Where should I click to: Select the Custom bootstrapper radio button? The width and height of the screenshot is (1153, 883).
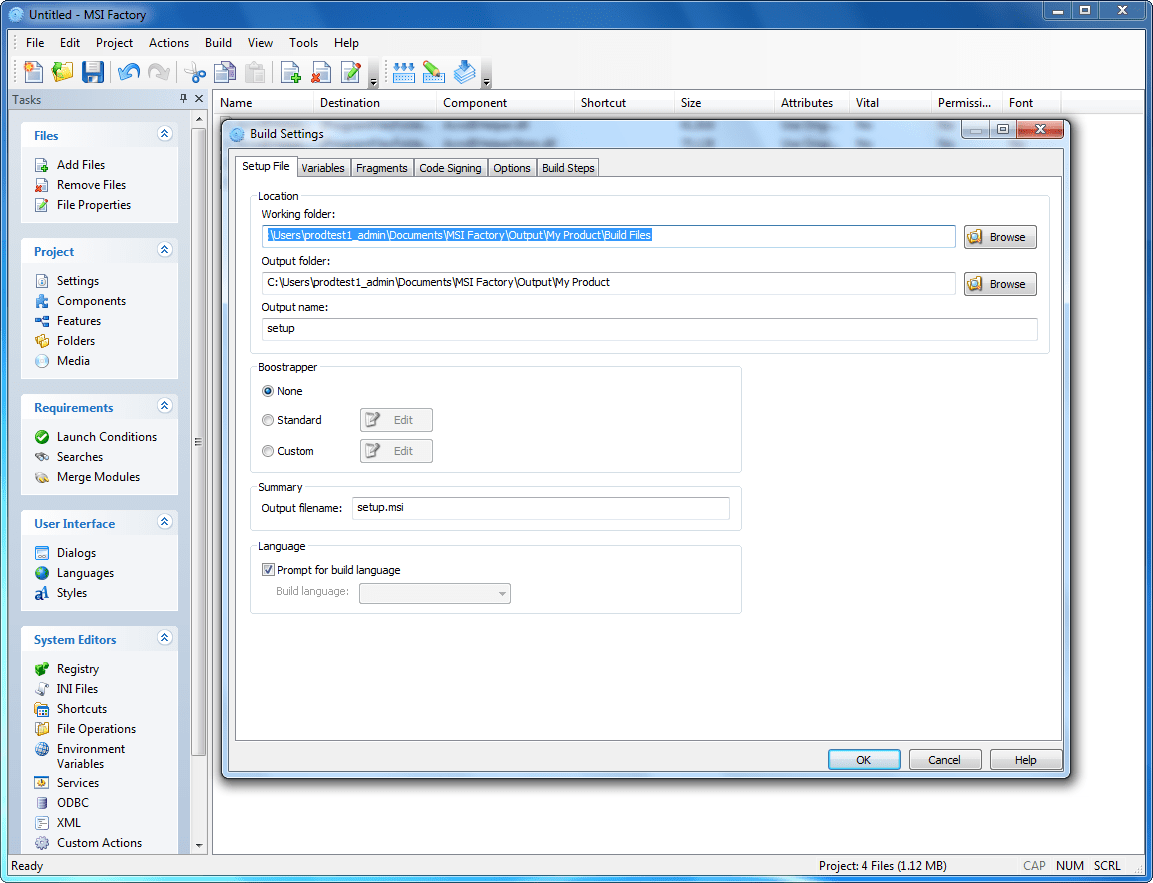coord(268,451)
